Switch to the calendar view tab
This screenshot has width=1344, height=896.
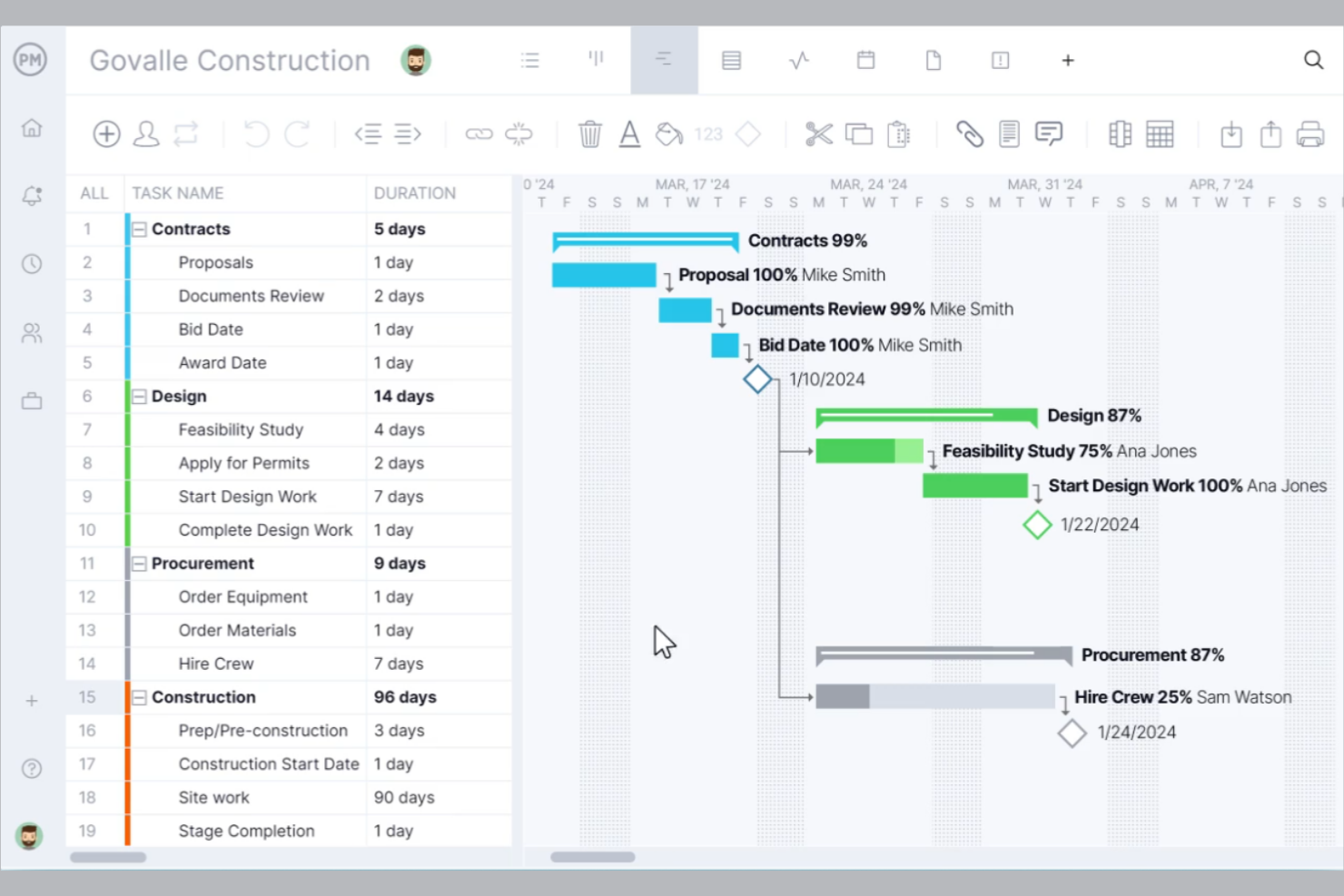click(x=866, y=60)
